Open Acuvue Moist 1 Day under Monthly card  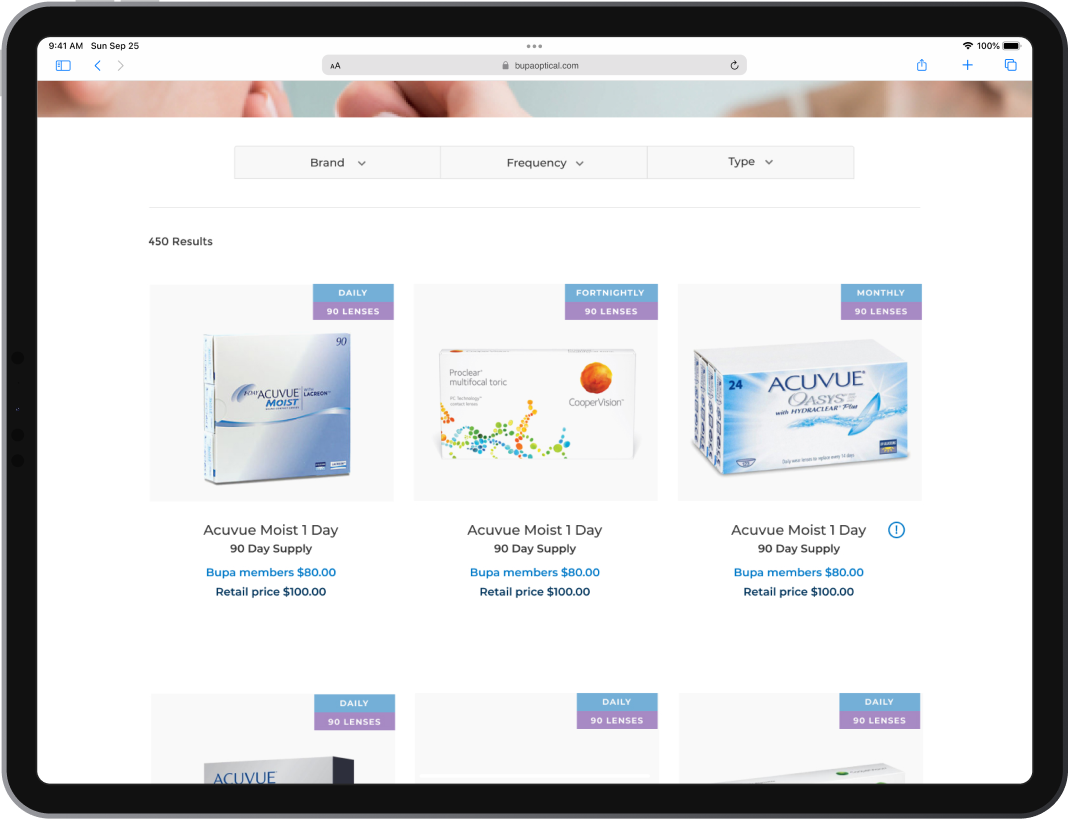798,529
